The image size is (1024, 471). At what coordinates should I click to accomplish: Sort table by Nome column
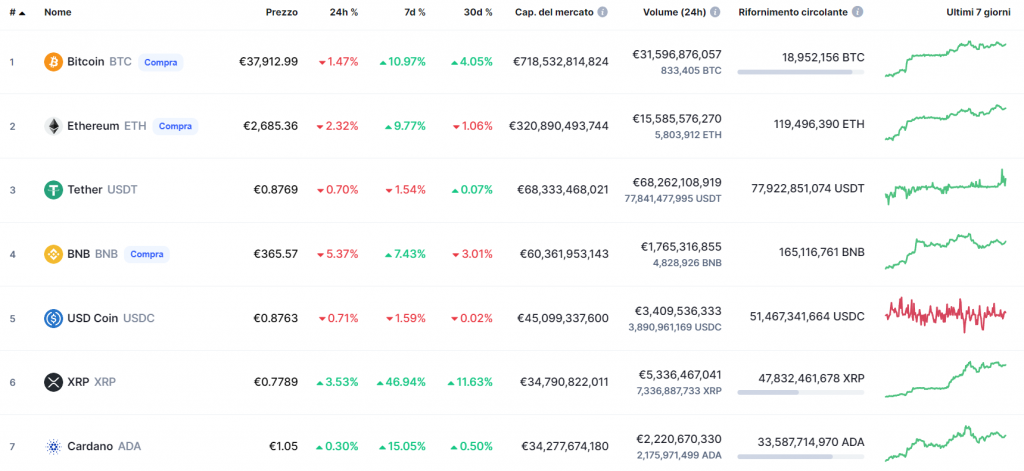[58, 12]
